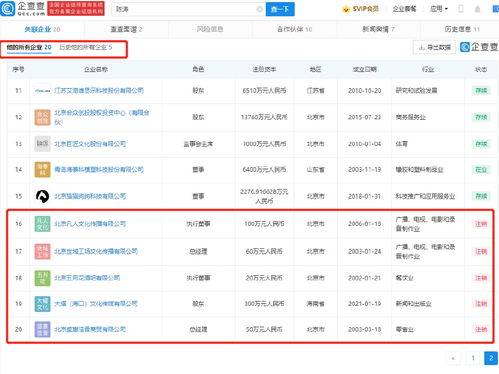Click green status tag in row 11
Image resolution: width=499 pixels, height=374 pixels.
point(481,91)
